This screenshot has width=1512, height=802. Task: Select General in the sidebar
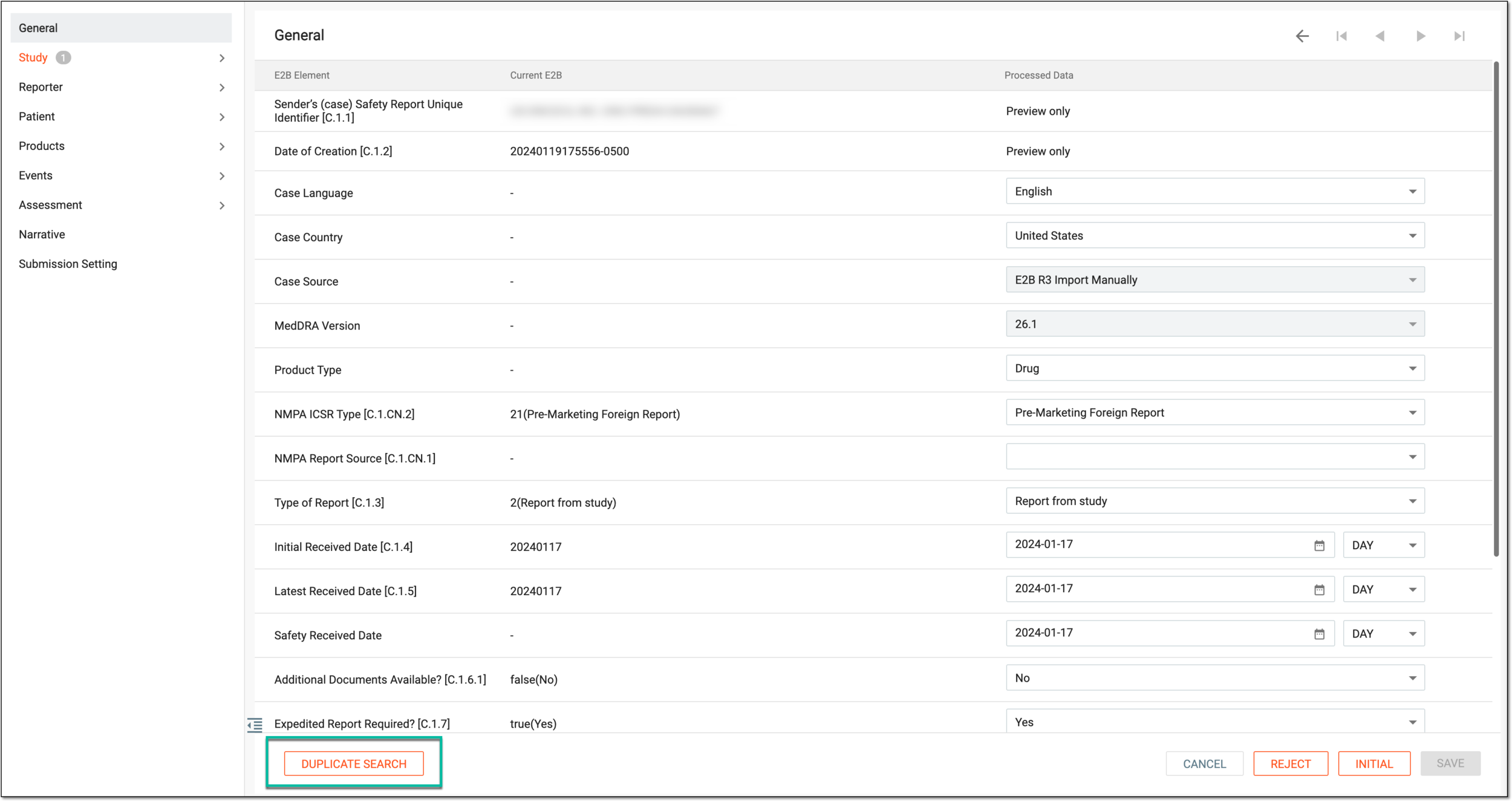tap(121, 28)
